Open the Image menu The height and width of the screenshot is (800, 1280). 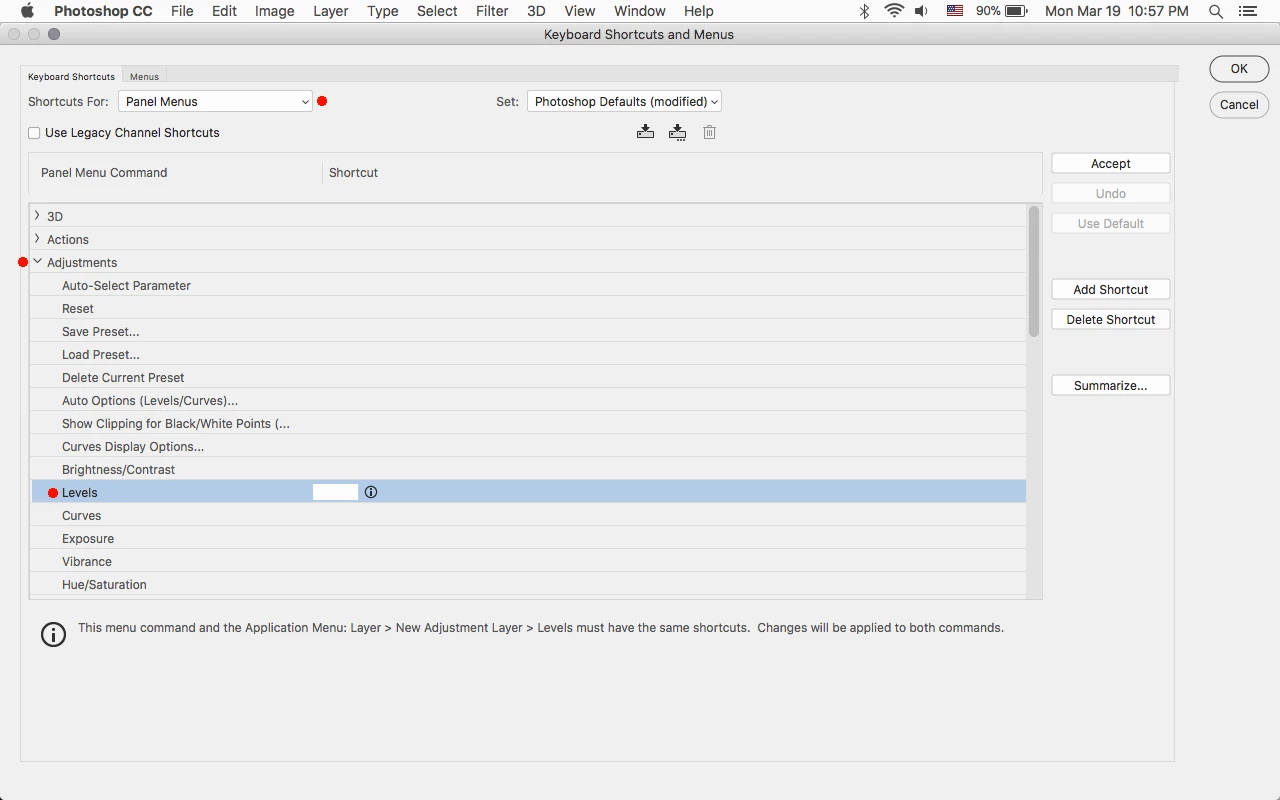click(274, 11)
